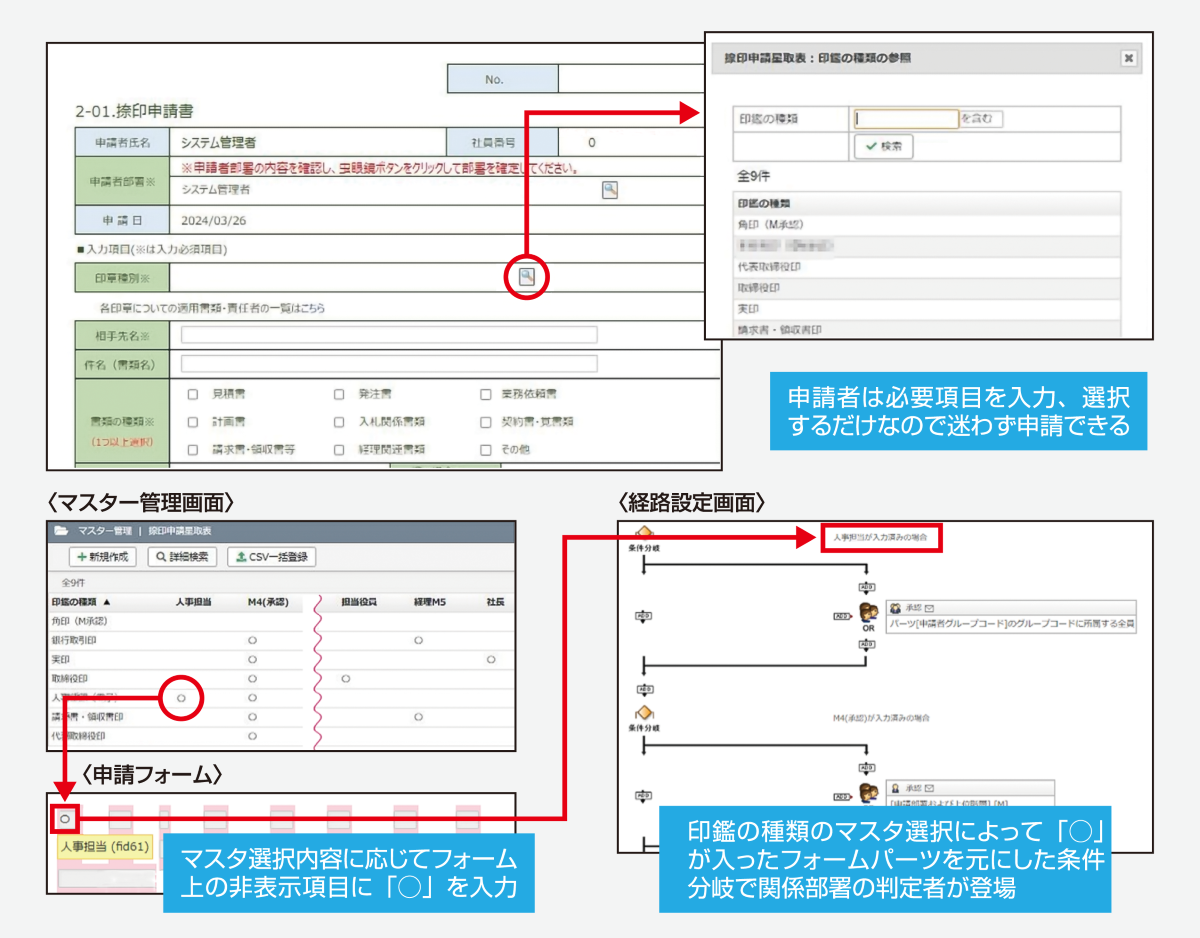
Task: Select 代表取締役印 from the seal type list
Action: click(769, 267)
